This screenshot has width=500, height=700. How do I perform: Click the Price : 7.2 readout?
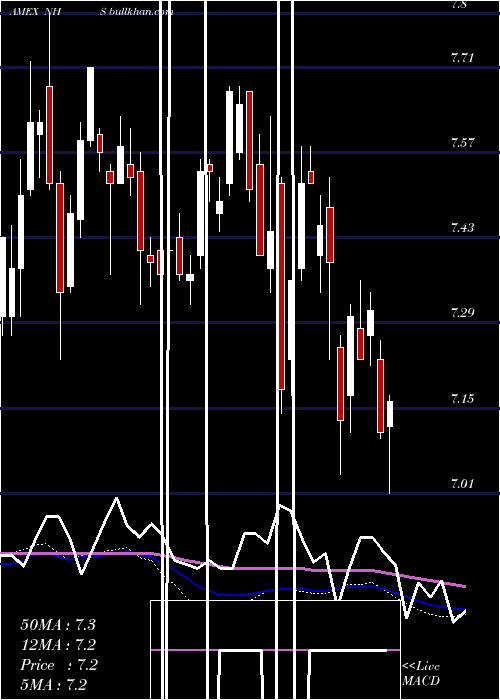coord(58,665)
